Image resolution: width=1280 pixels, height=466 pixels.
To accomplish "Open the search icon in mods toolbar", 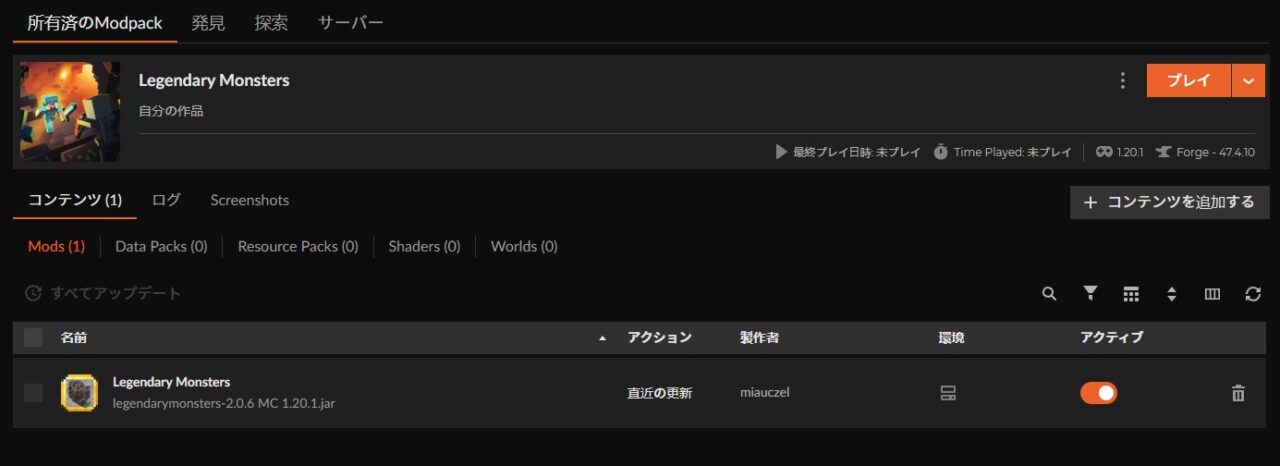I will [x=1049, y=294].
